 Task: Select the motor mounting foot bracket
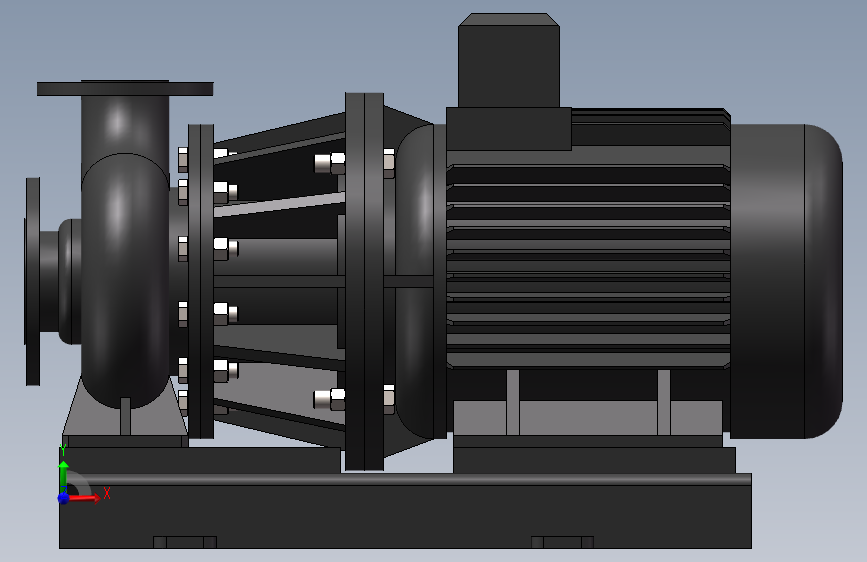(588, 418)
